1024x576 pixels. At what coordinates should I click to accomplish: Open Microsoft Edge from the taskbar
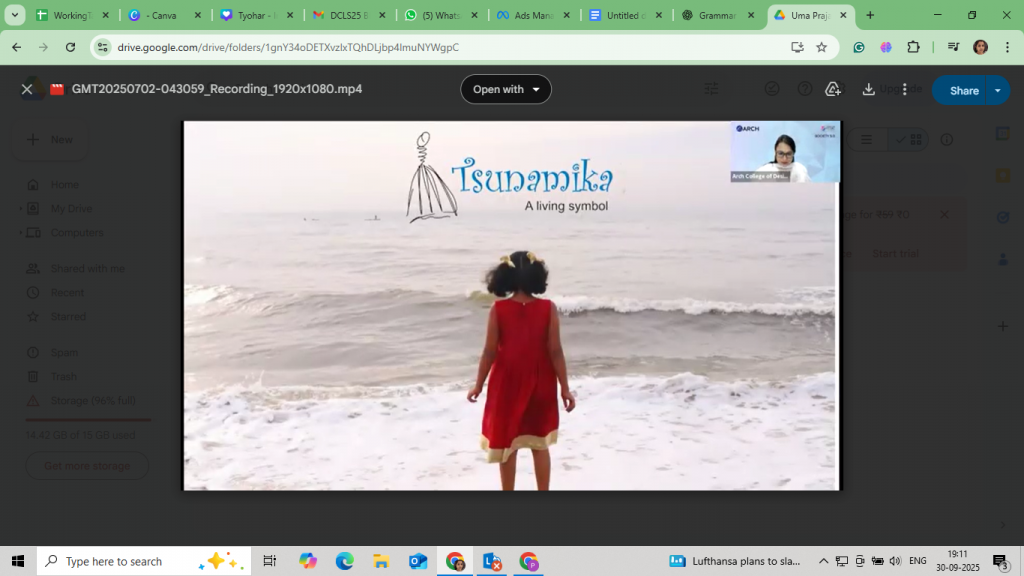(x=345, y=561)
